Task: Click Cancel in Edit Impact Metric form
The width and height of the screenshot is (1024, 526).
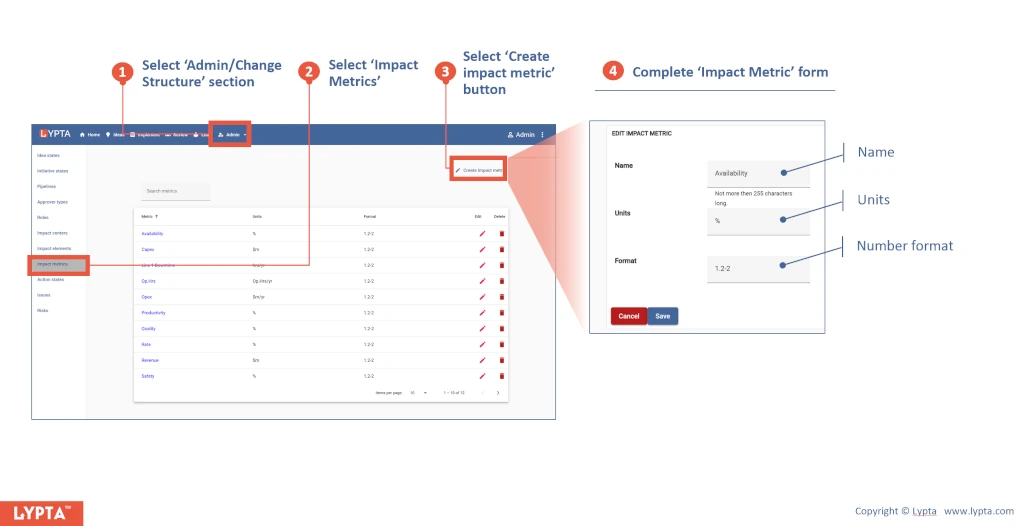Action: coord(628,316)
